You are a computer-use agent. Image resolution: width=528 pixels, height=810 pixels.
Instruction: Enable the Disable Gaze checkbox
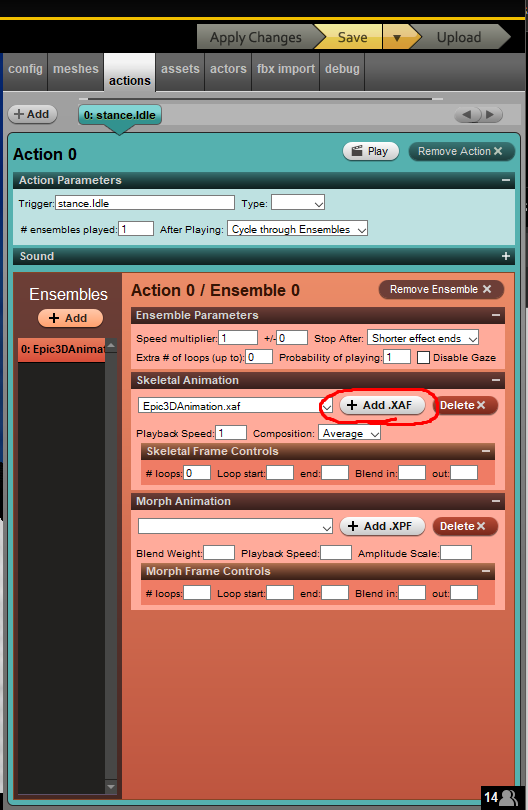pyautogui.click(x=423, y=357)
